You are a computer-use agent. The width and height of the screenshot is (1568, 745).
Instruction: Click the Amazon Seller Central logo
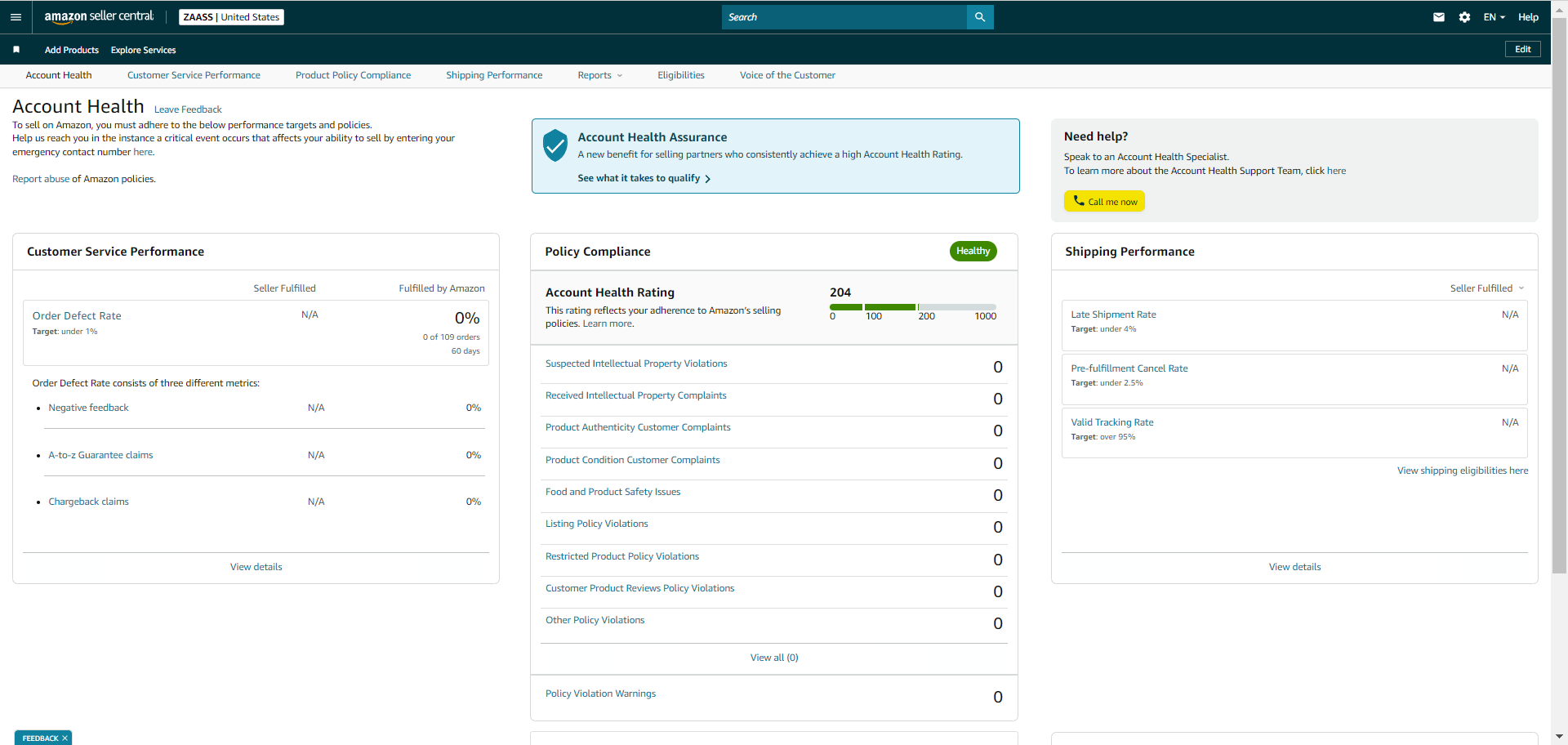tap(99, 16)
